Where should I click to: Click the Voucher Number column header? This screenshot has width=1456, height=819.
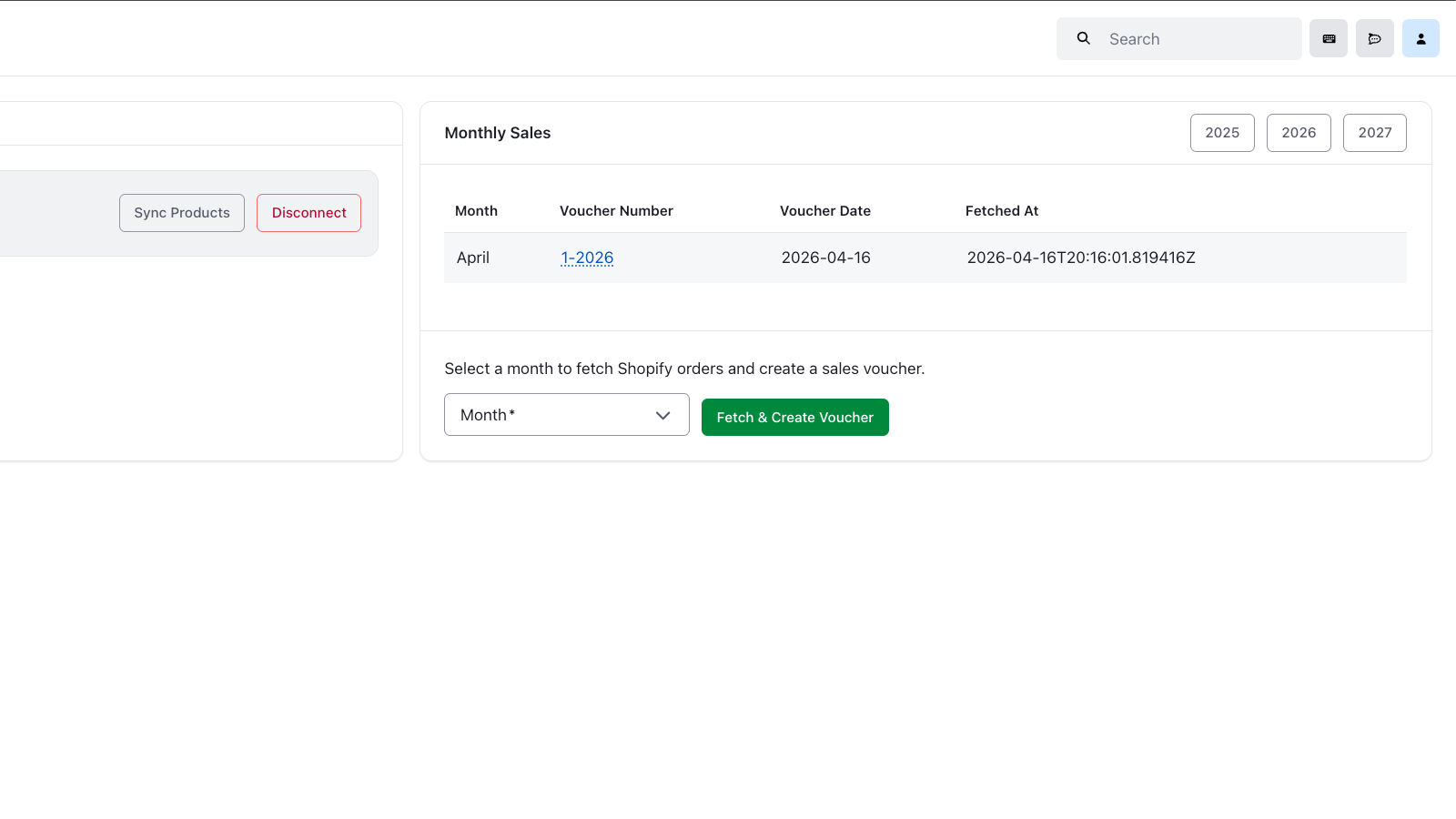616,211
